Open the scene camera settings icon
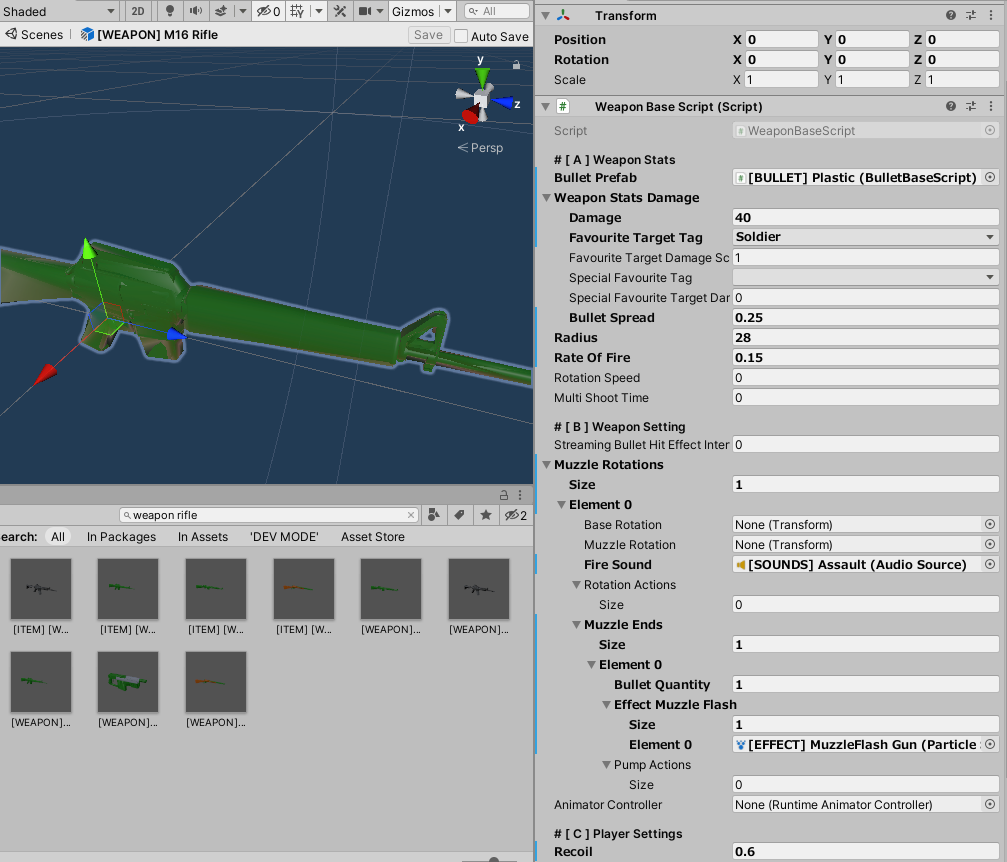 [x=366, y=11]
